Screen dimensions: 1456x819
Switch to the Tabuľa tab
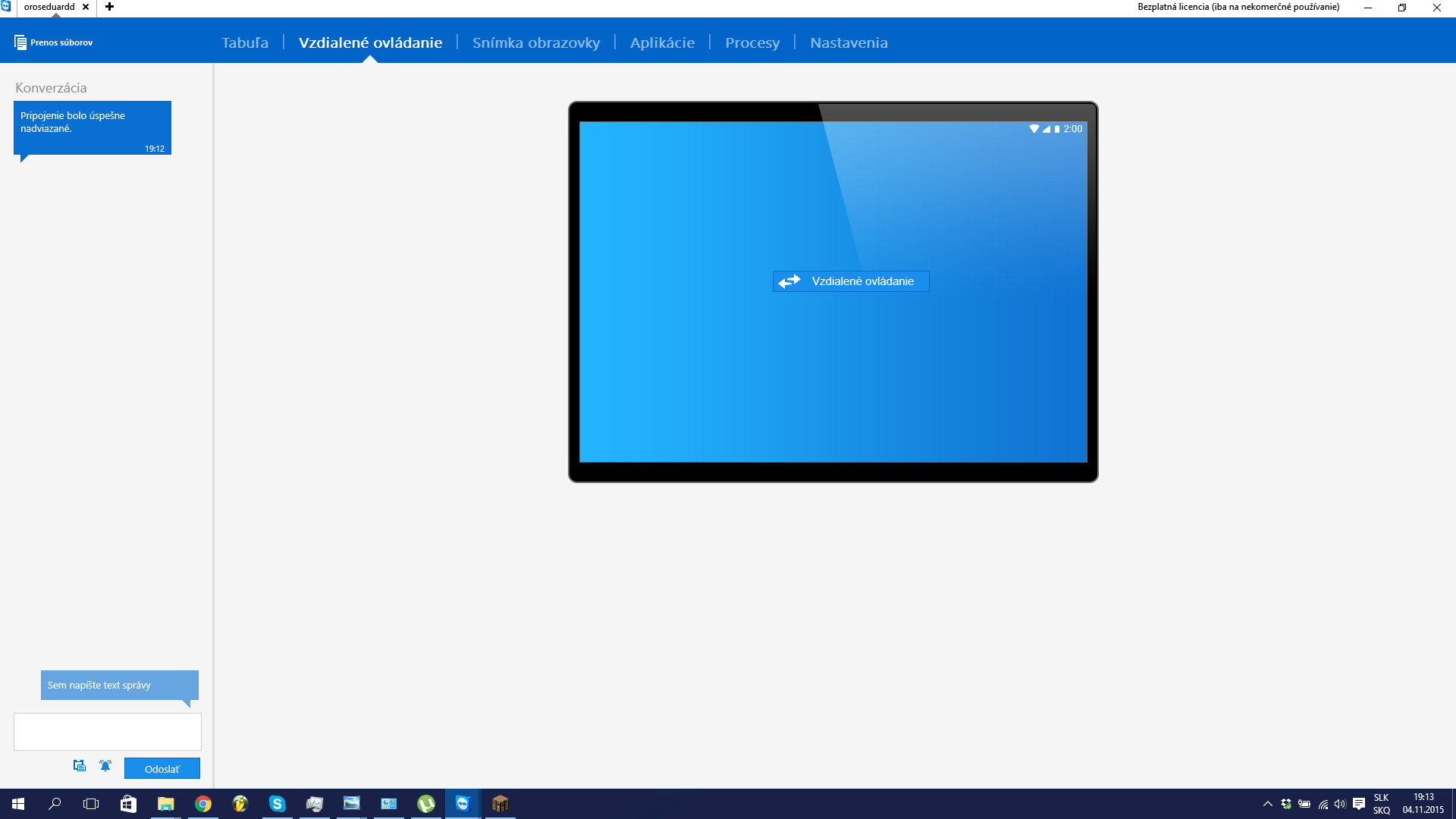pyautogui.click(x=245, y=42)
